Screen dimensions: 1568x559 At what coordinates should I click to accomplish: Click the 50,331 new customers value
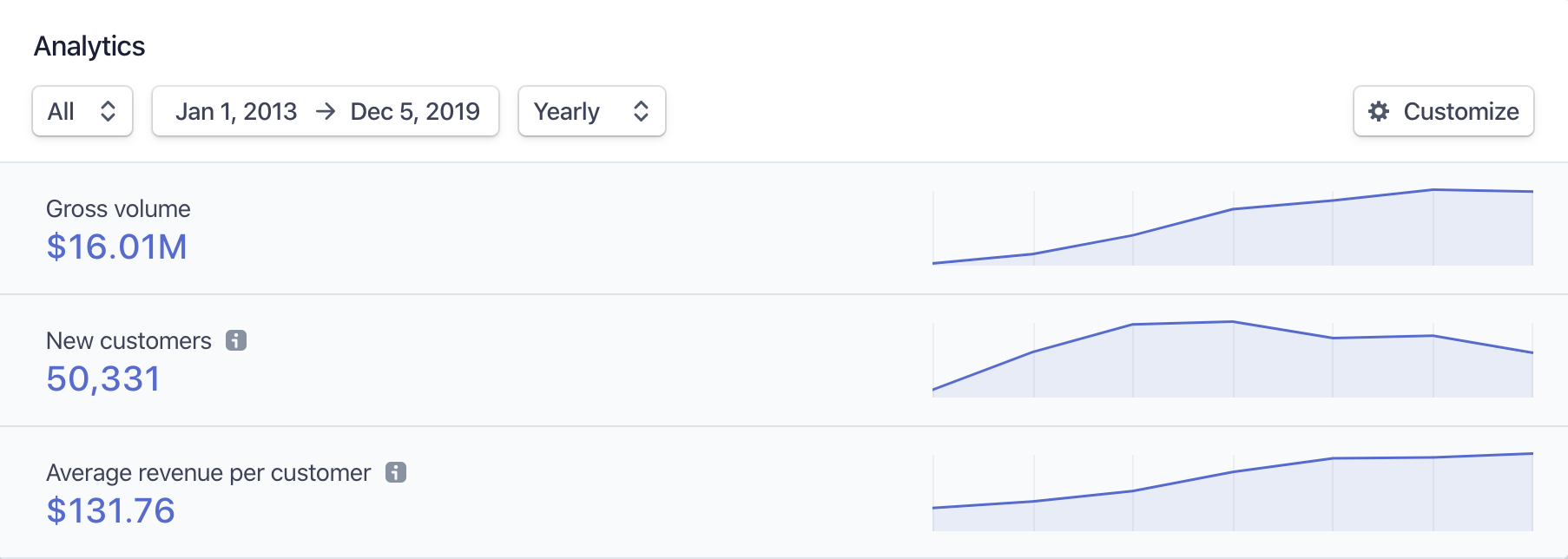coord(103,379)
